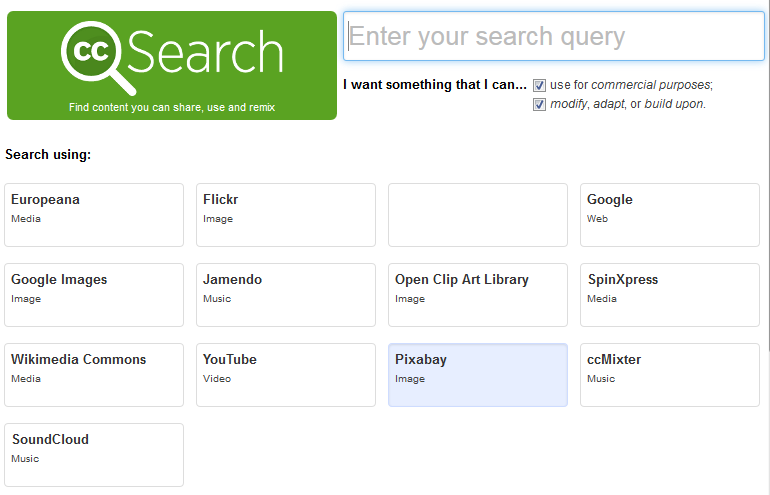
Task: Select Europeana media search
Action: click(94, 215)
